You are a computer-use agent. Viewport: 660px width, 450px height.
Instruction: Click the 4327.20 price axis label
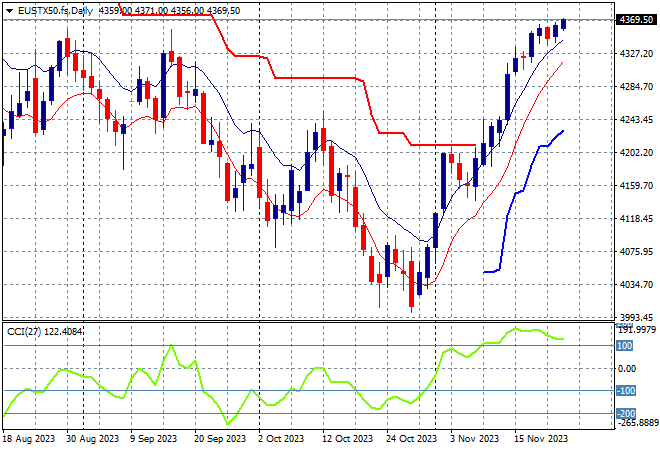[636, 53]
